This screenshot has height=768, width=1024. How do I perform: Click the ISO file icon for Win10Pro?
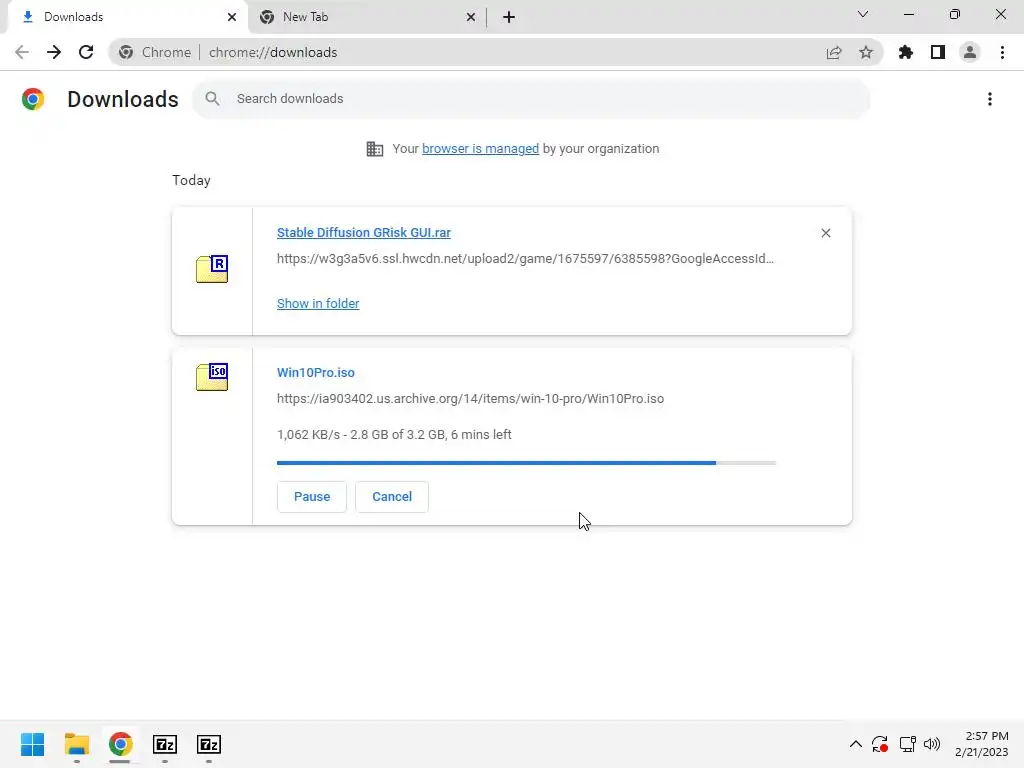click(x=212, y=377)
